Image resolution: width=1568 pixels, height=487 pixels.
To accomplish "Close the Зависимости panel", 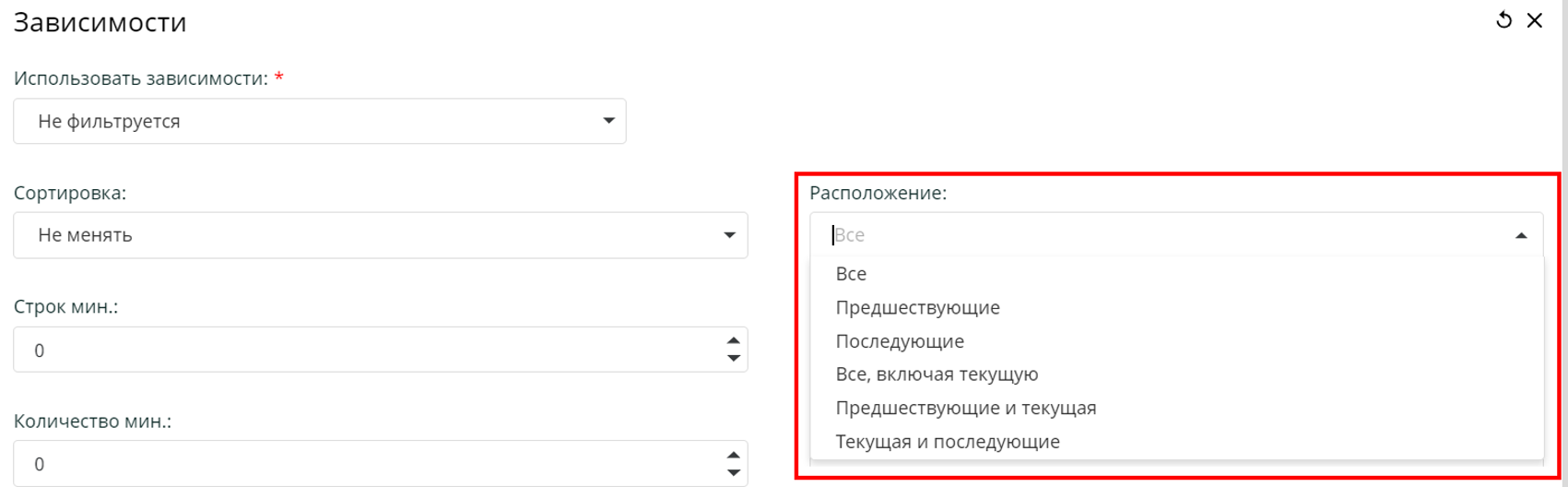I will 1535,20.
